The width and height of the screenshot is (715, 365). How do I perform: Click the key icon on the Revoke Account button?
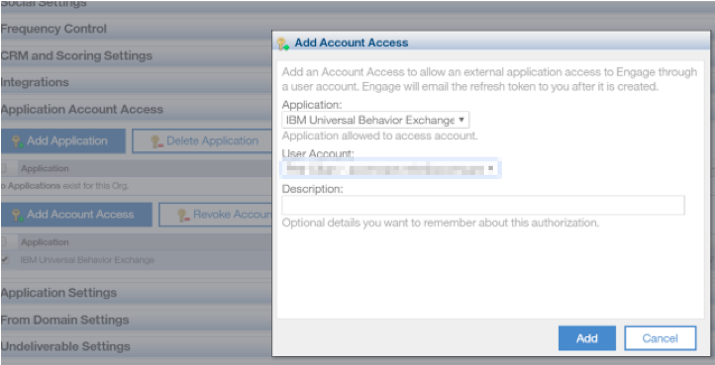pyautogui.click(x=184, y=215)
